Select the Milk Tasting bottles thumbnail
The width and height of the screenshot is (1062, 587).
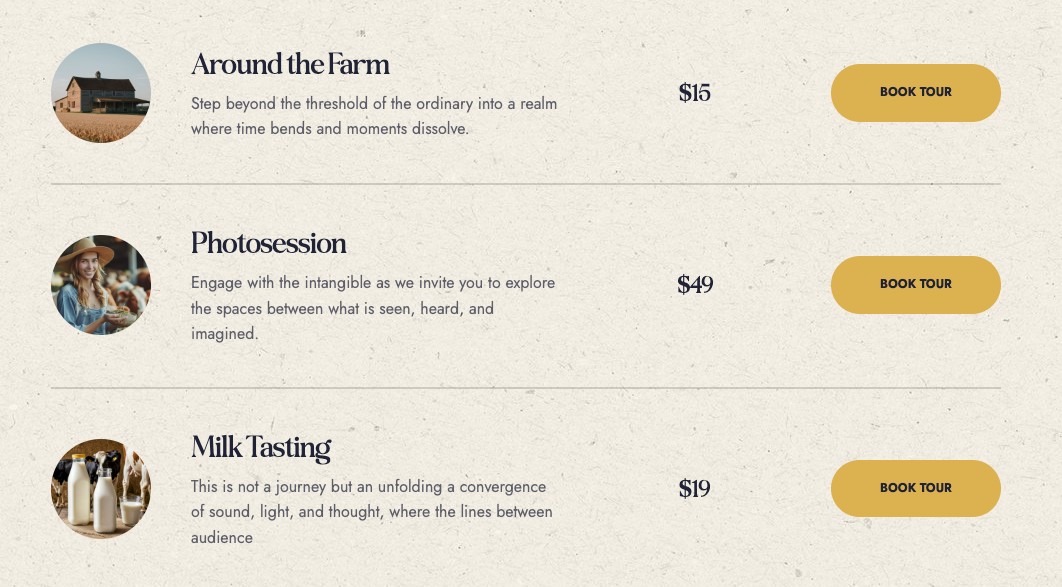pyautogui.click(x=101, y=488)
